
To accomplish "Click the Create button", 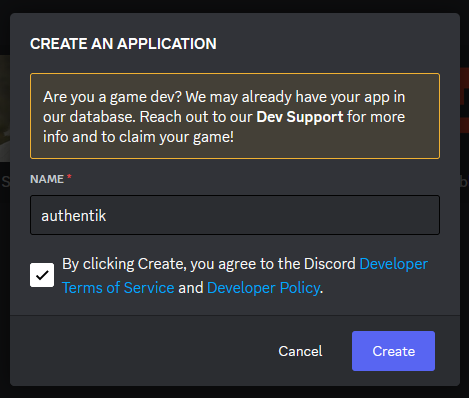I will [x=393, y=351].
